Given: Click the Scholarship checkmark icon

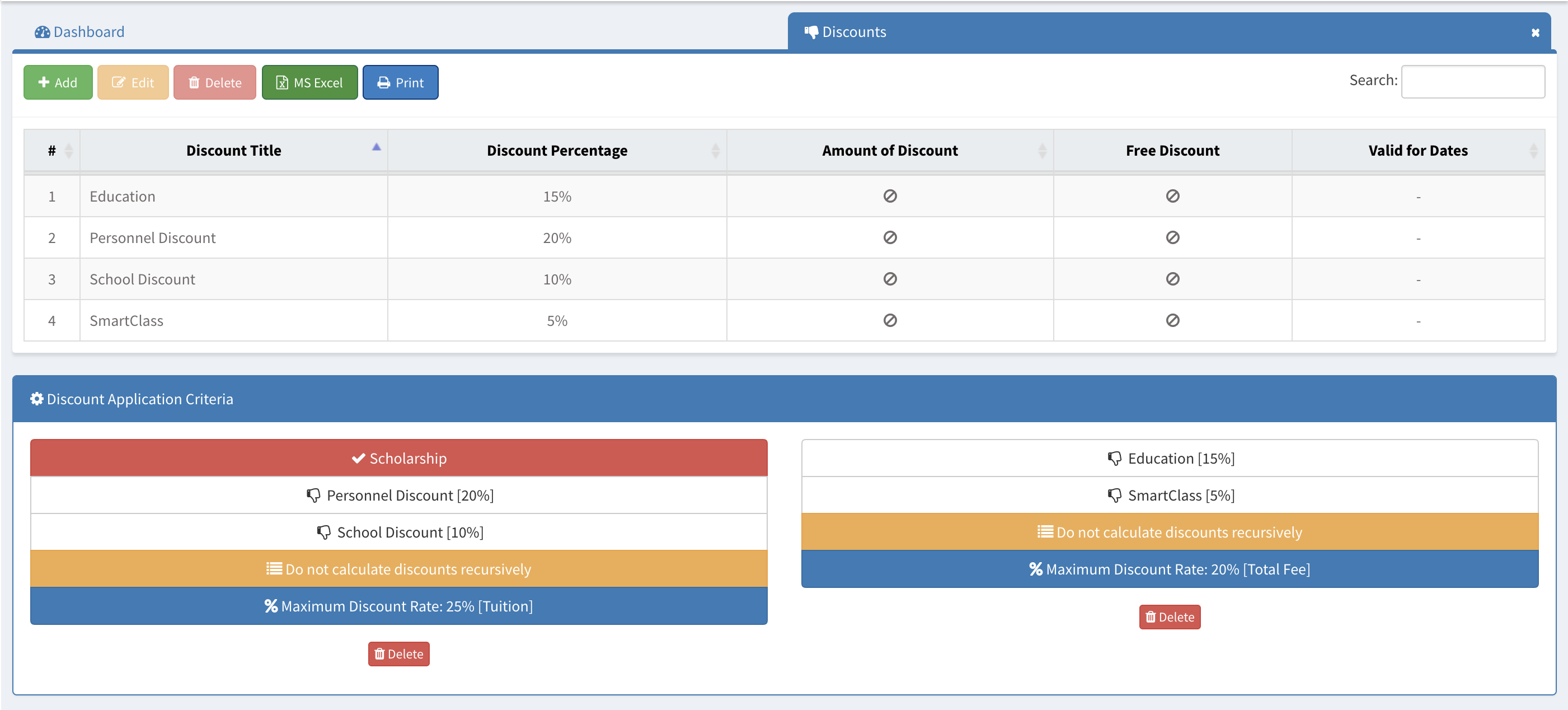Looking at the screenshot, I should click(359, 459).
